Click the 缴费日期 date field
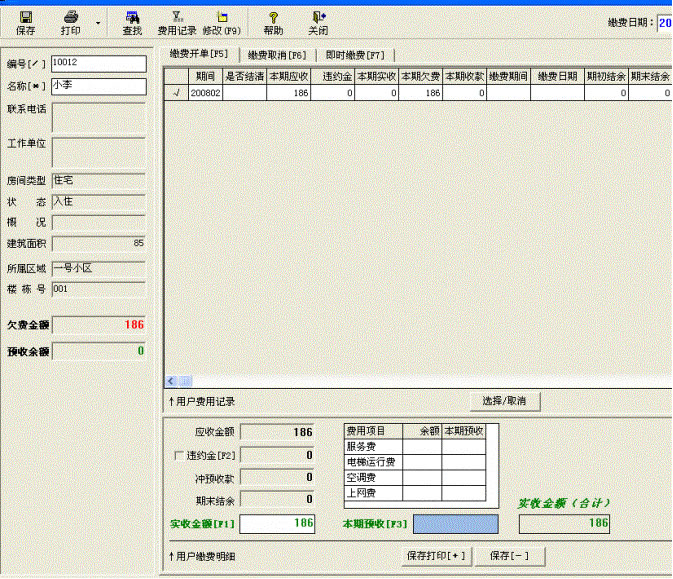 665,23
